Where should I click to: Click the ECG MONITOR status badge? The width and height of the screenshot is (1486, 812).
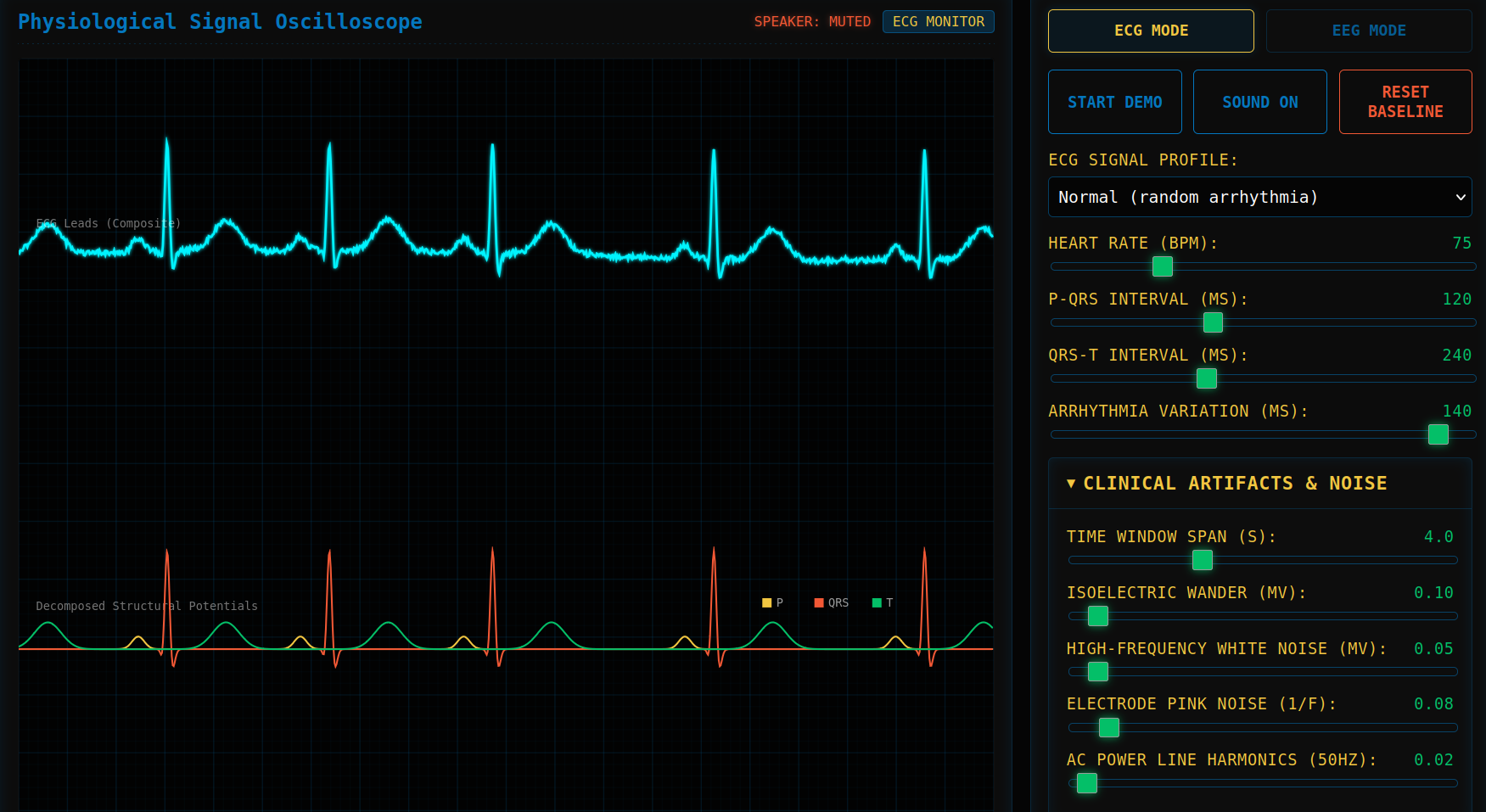(x=939, y=21)
